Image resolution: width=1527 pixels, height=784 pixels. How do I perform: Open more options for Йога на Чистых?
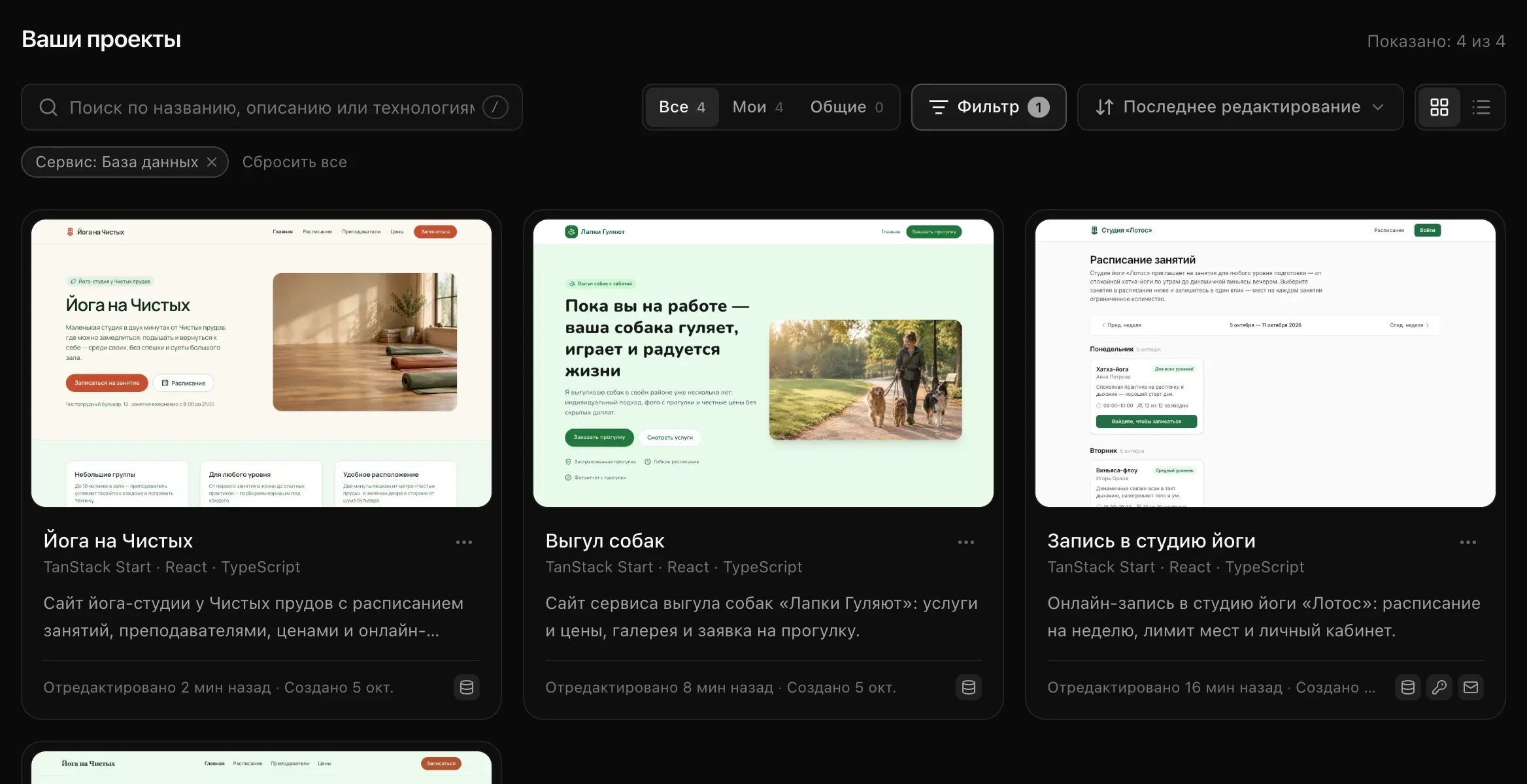coord(464,542)
